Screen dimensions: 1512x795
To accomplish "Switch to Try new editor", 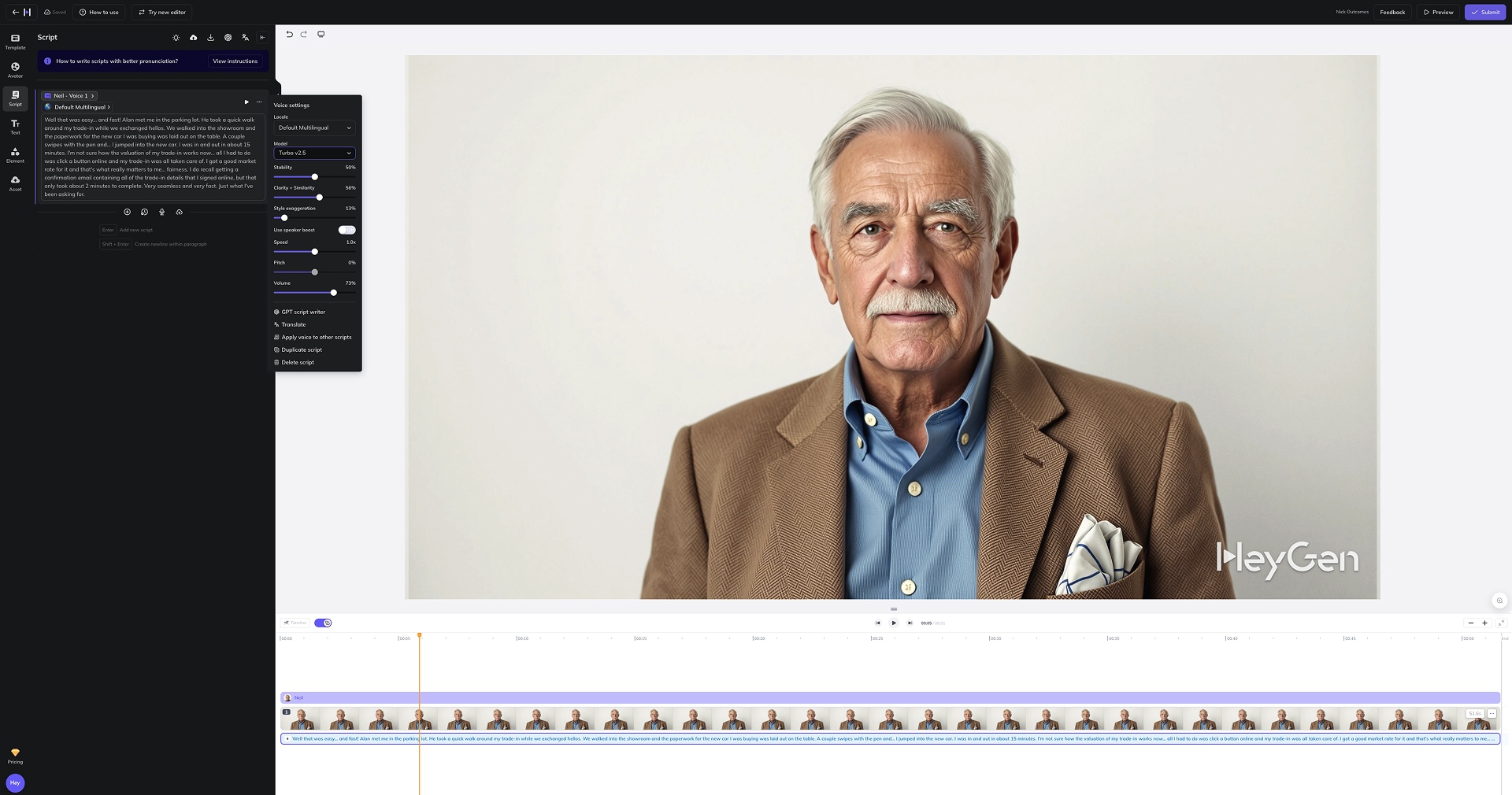I will tap(162, 12).
